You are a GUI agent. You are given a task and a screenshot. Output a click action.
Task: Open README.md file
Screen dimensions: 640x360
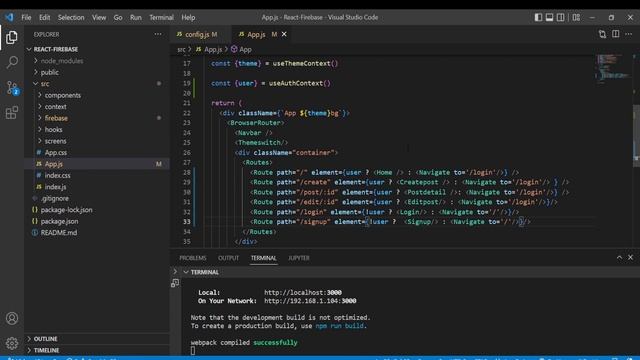[97, 232]
